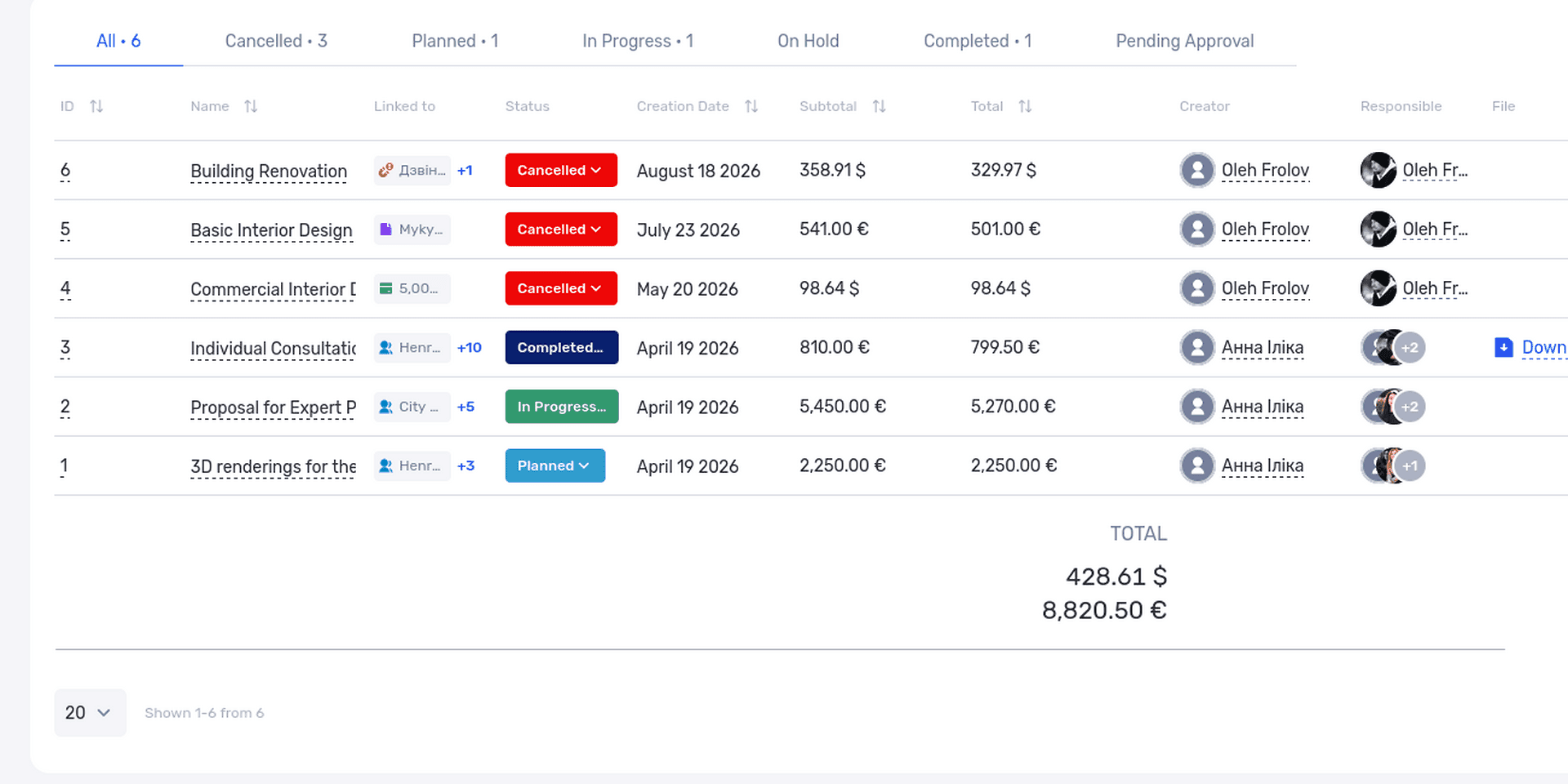Open the linked call chip in Building Renovation row
Image resolution: width=1568 pixels, height=784 pixels.
point(412,171)
